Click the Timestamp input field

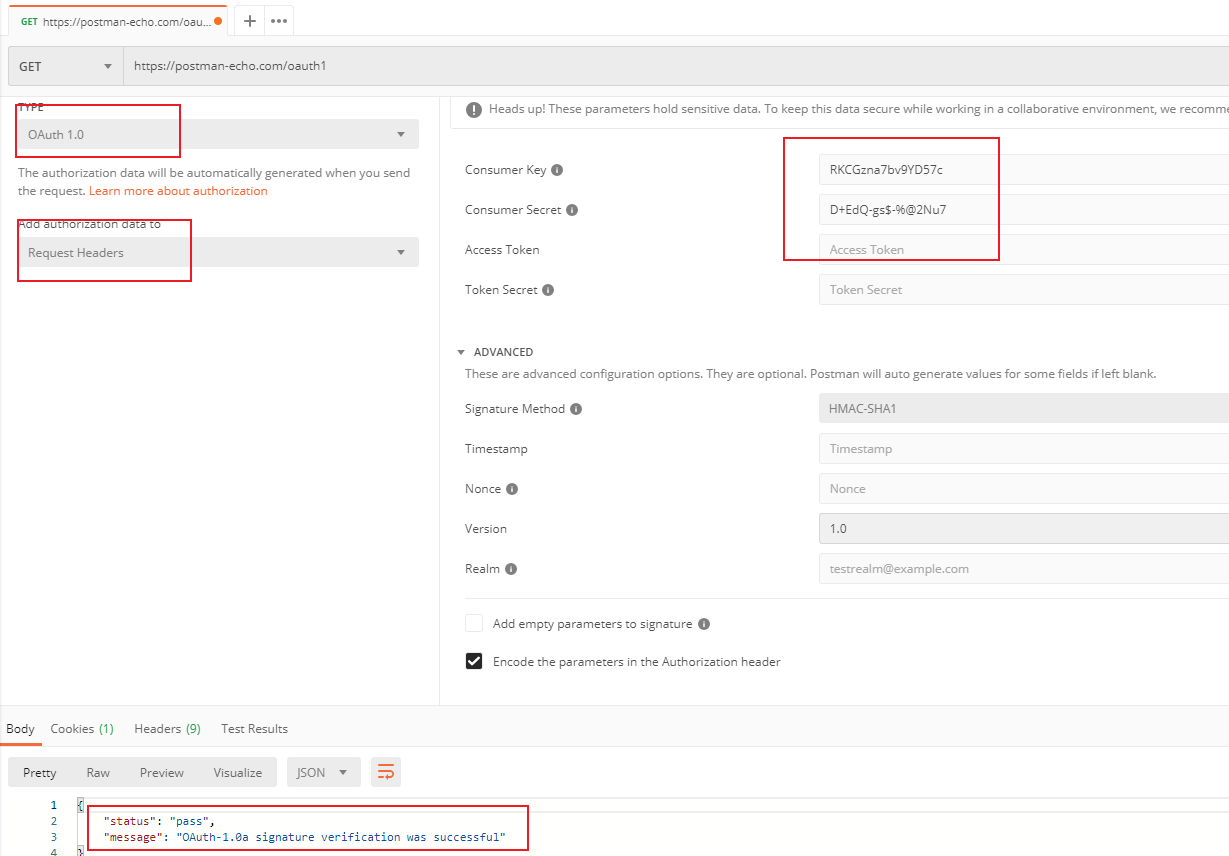pos(1023,449)
